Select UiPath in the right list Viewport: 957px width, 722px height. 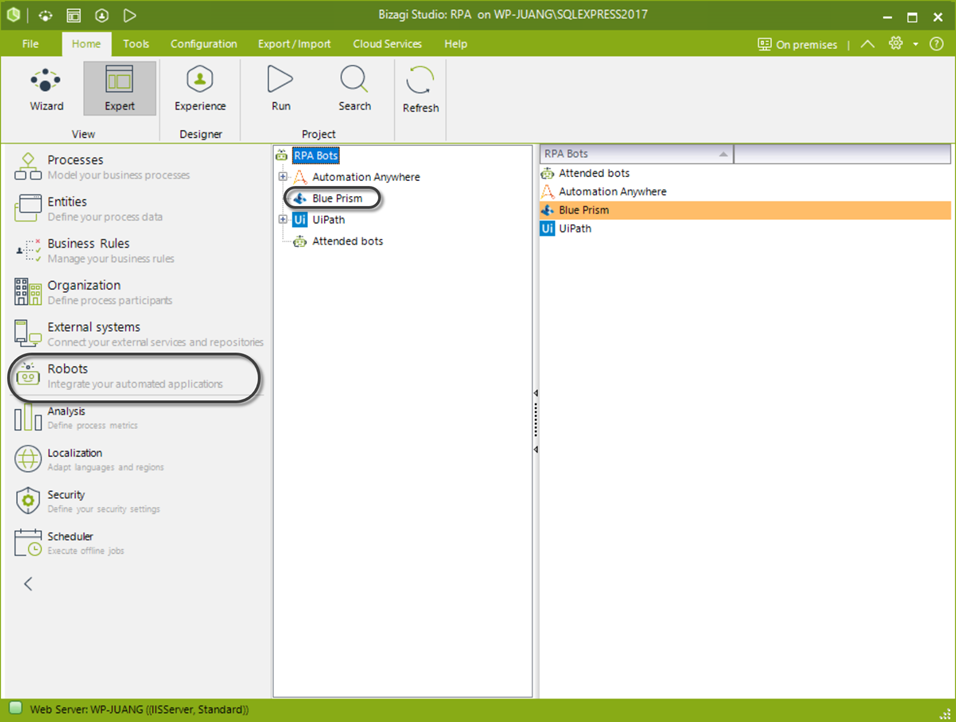(575, 228)
